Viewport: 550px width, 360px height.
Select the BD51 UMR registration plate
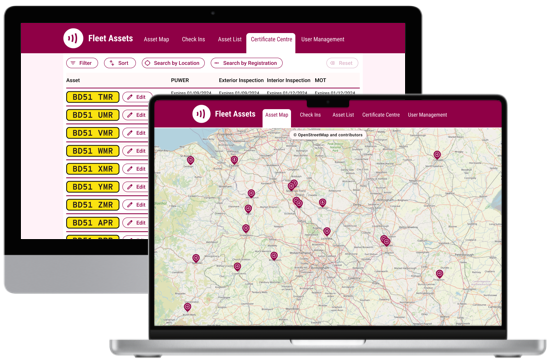coord(93,115)
